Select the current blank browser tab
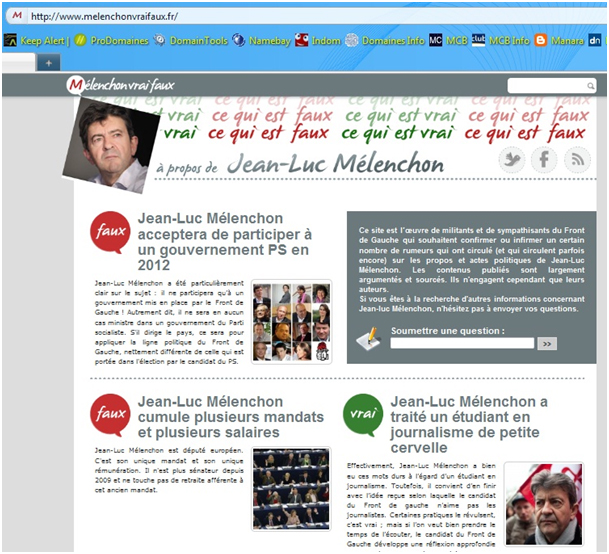Image resolution: width=609 pixels, height=554 pixels. point(19,62)
